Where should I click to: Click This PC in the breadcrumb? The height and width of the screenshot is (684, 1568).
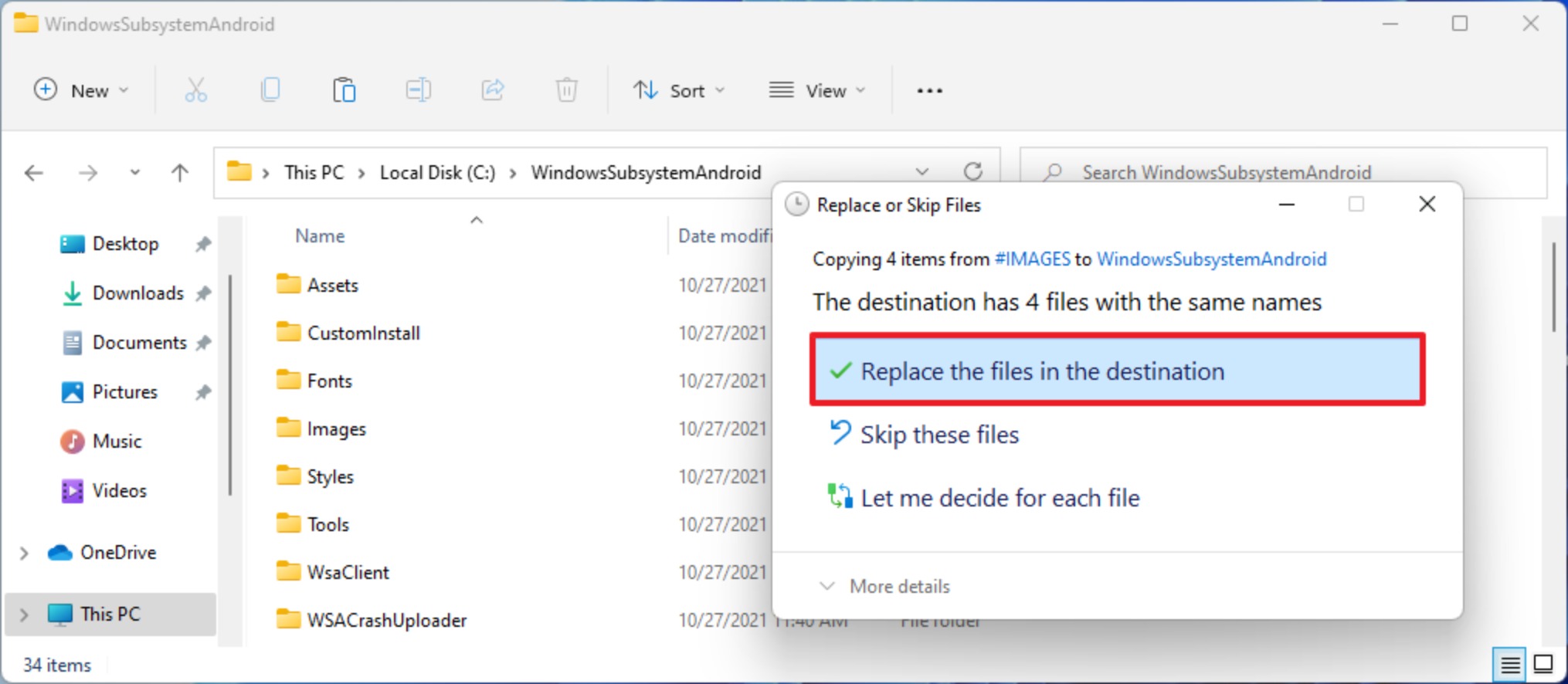[314, 172]
